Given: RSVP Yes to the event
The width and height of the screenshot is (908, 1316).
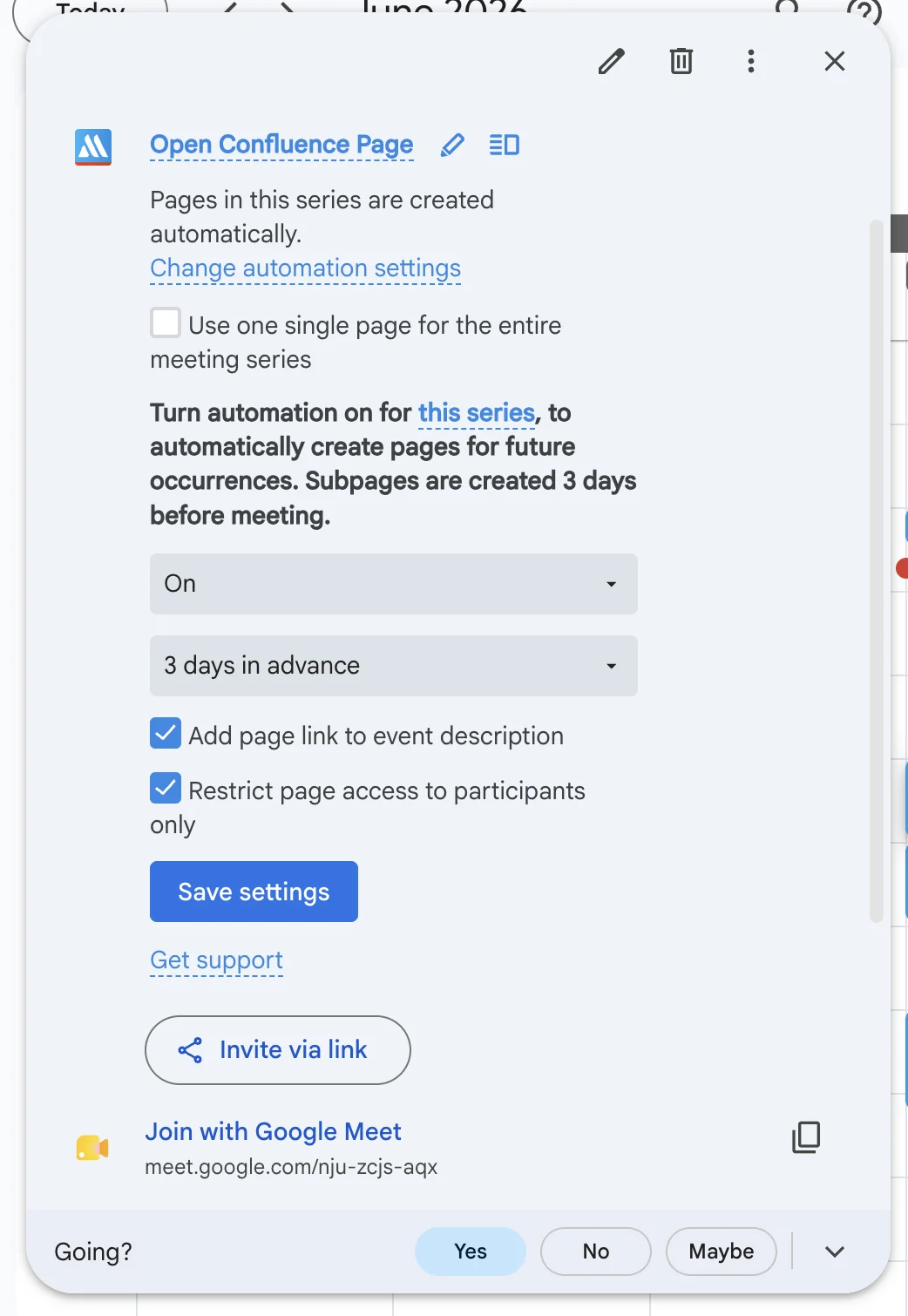Looking at the screenshot, I should click(471, 1252).
